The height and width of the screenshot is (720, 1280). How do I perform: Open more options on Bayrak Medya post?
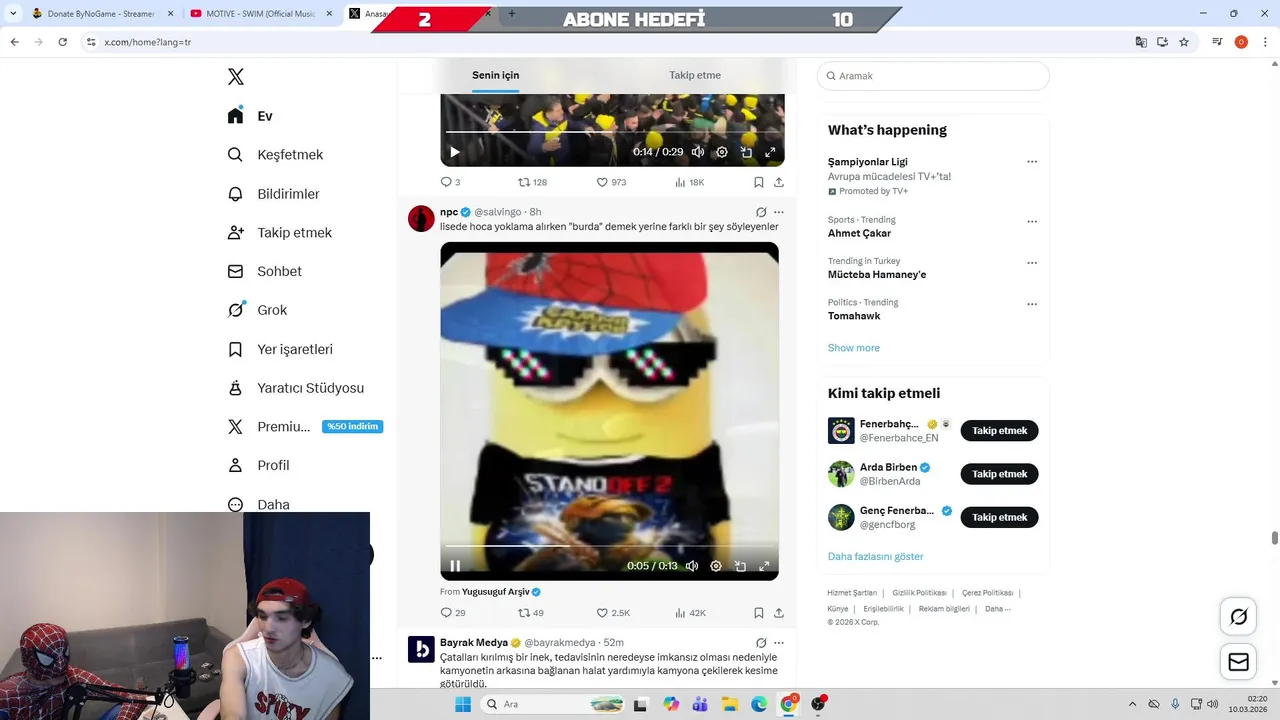click(779, 642)
